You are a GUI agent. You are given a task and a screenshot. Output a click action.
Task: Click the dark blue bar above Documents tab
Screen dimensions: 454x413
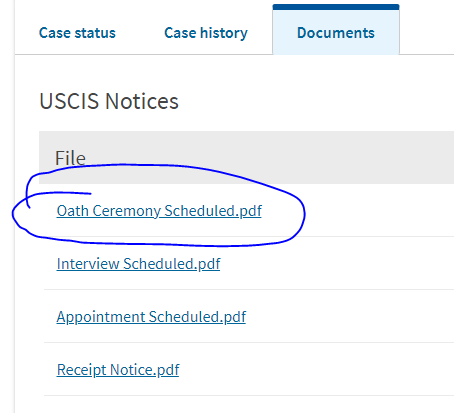(x=336, y=7)
